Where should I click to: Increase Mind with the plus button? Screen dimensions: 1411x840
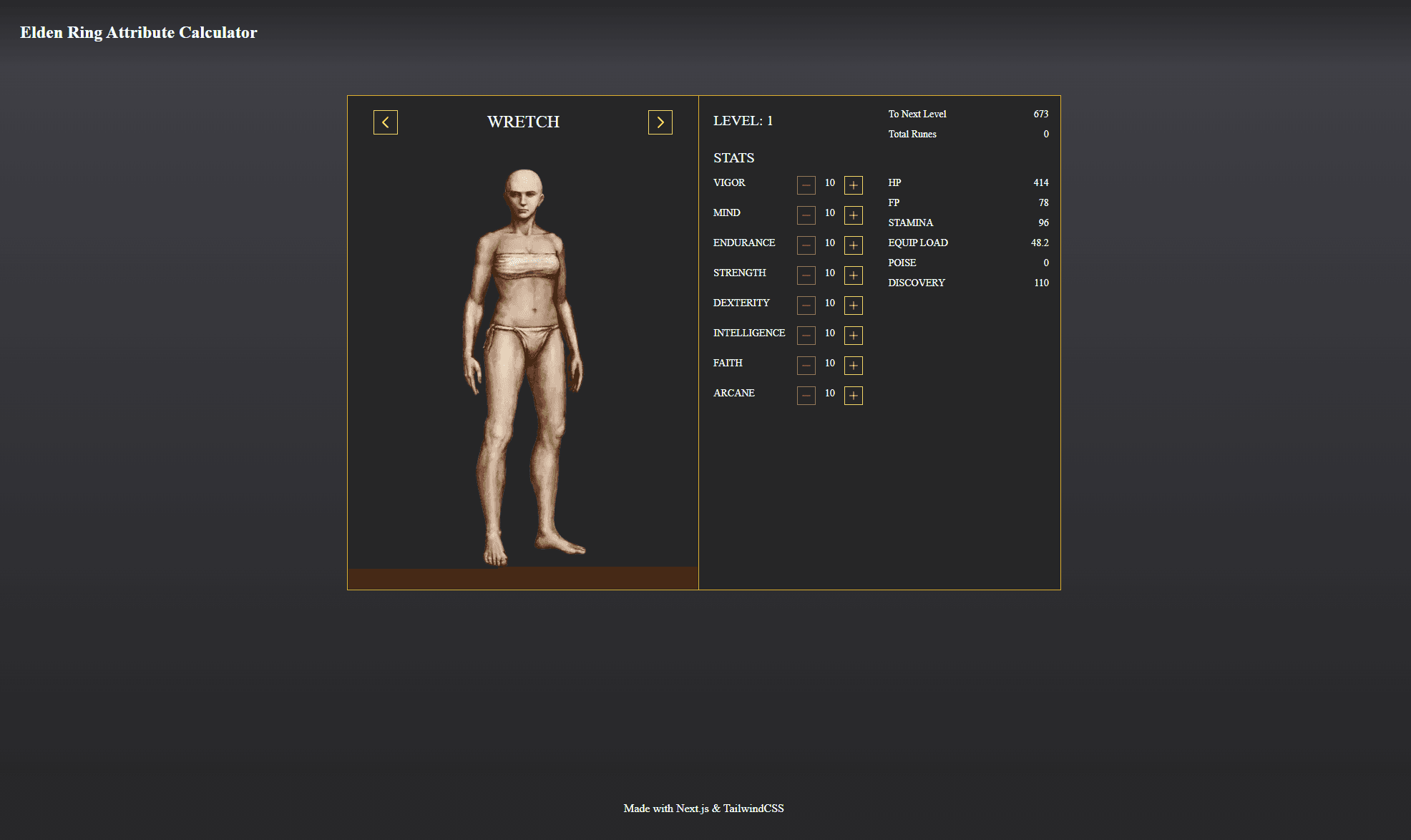click(853, 215)
